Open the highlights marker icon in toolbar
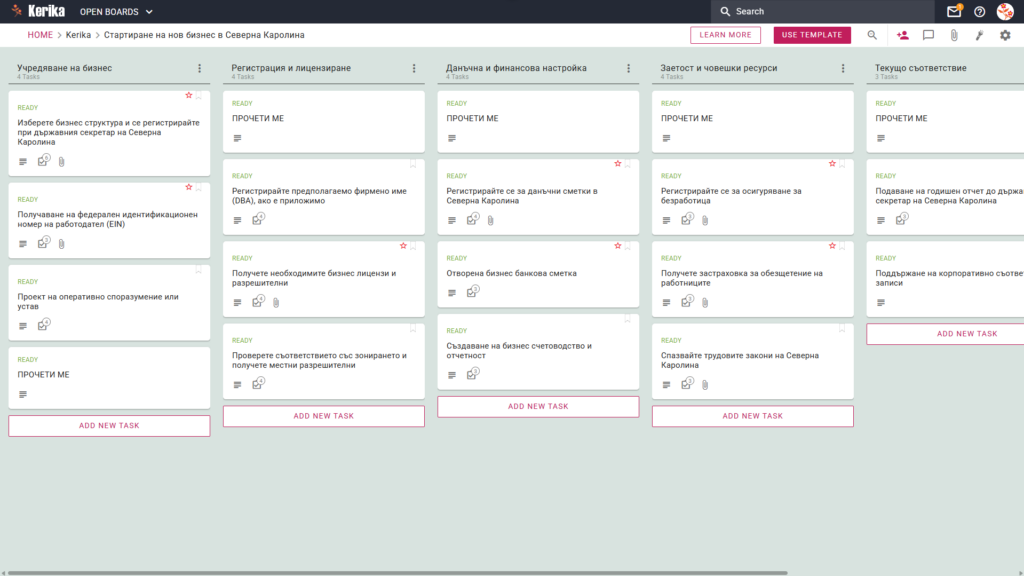Image resolution: width=1024 pixels, height=576 pixels. pos(980,35)
